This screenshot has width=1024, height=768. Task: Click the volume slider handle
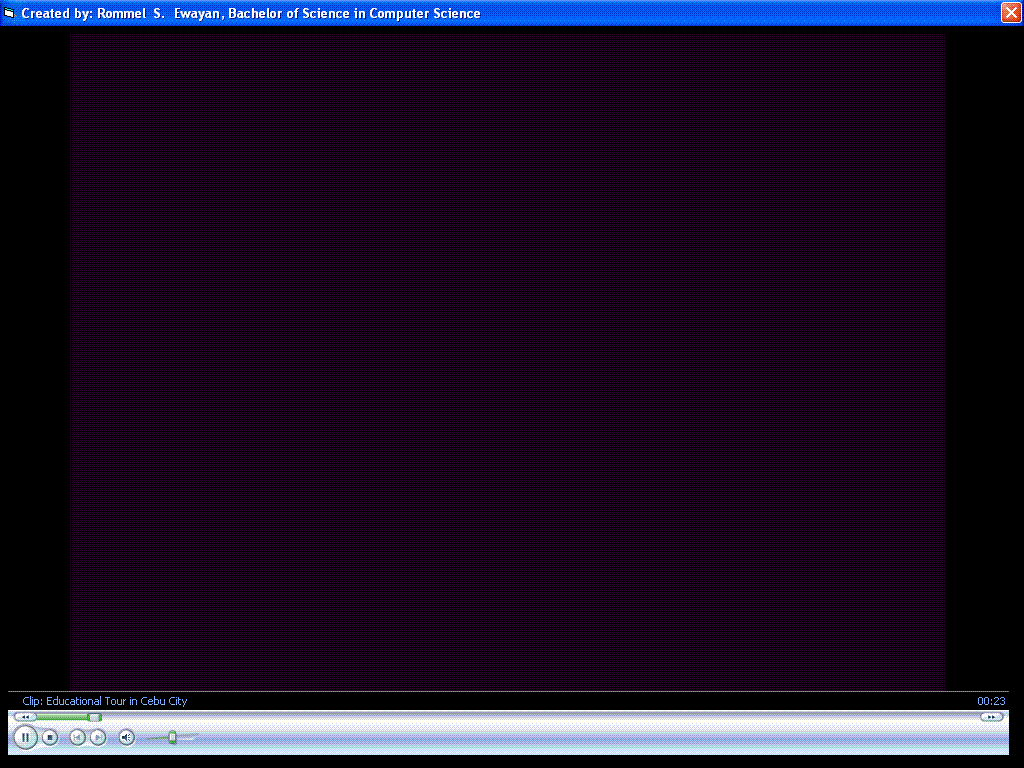[x=170, y=738]
